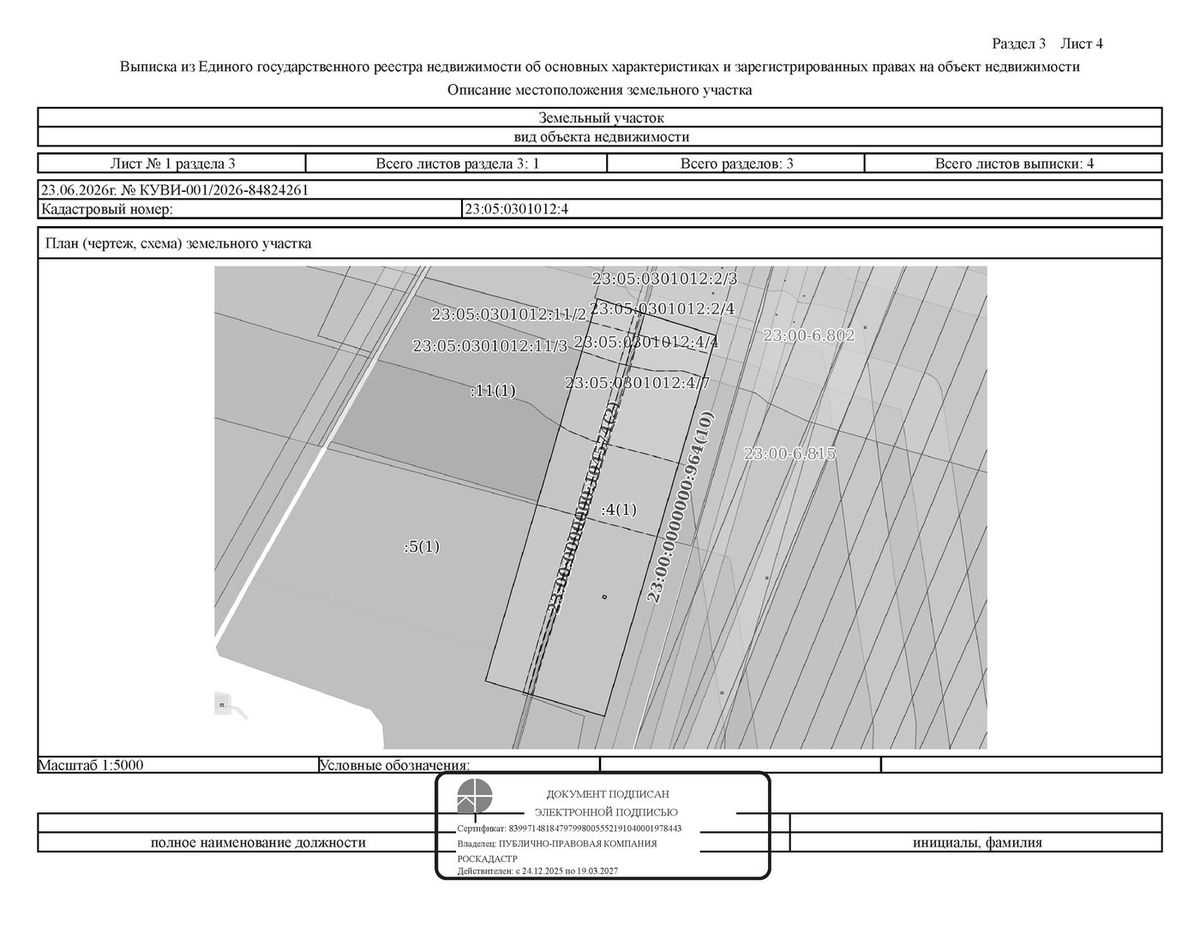Click the zone label '23:00-6.815'
Viewport: 1200px width, 927px height.
click(790, 453)
